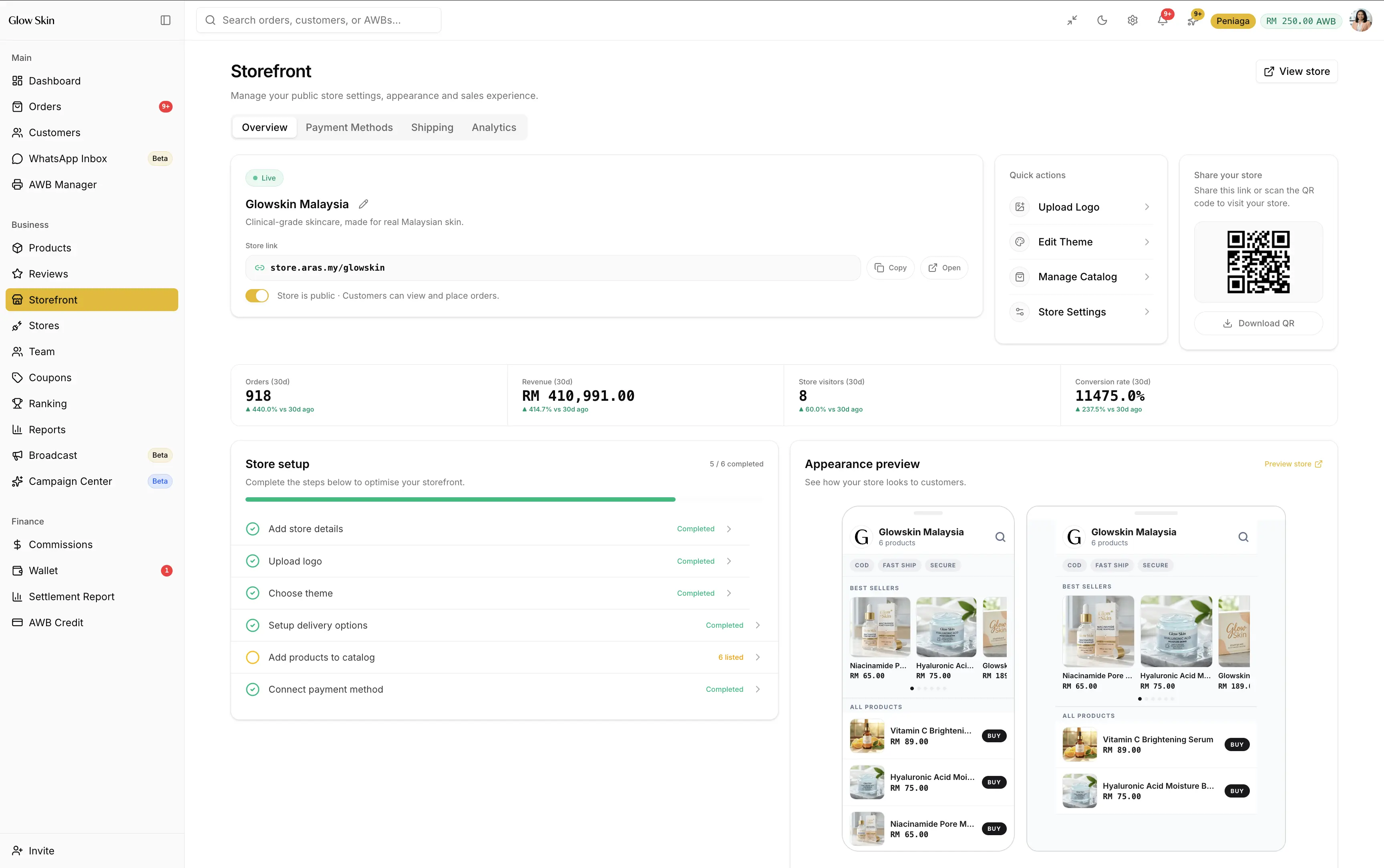Open Campaign Center in sidebar
1384x868 pixels.
92,482
